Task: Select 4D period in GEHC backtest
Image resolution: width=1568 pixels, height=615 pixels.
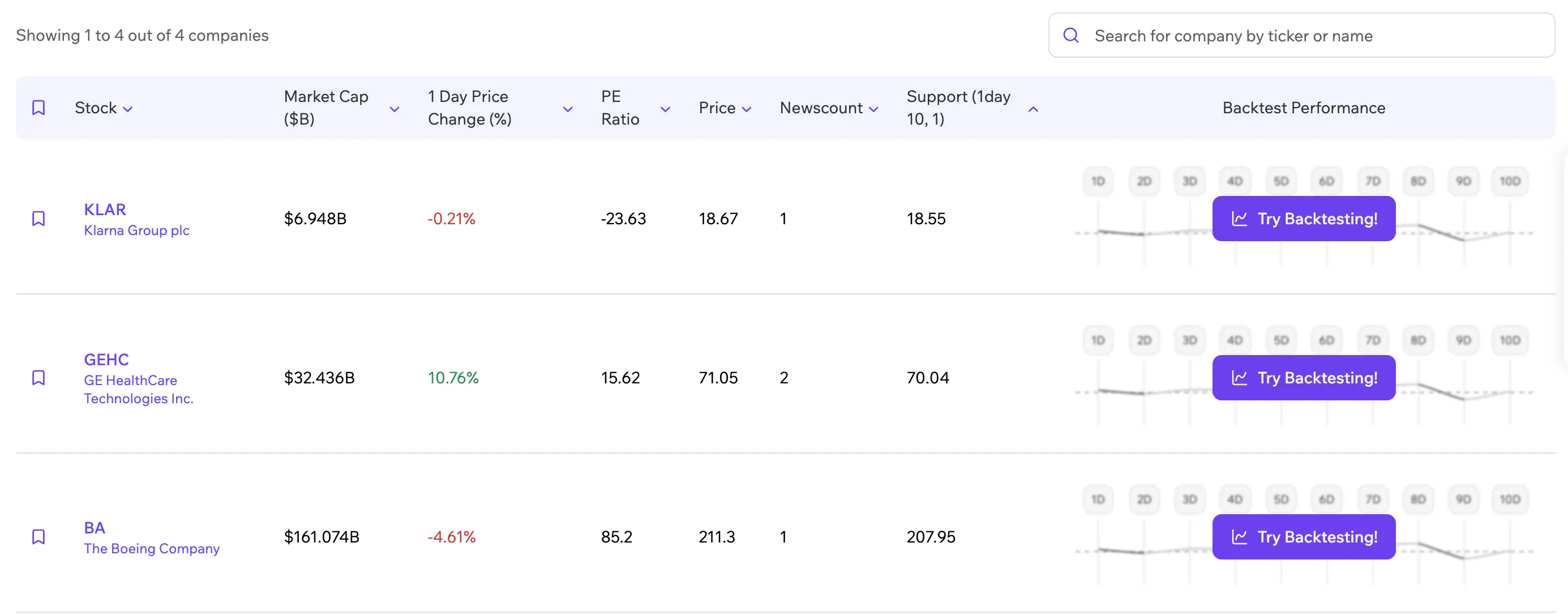Action: (1235, 340)
